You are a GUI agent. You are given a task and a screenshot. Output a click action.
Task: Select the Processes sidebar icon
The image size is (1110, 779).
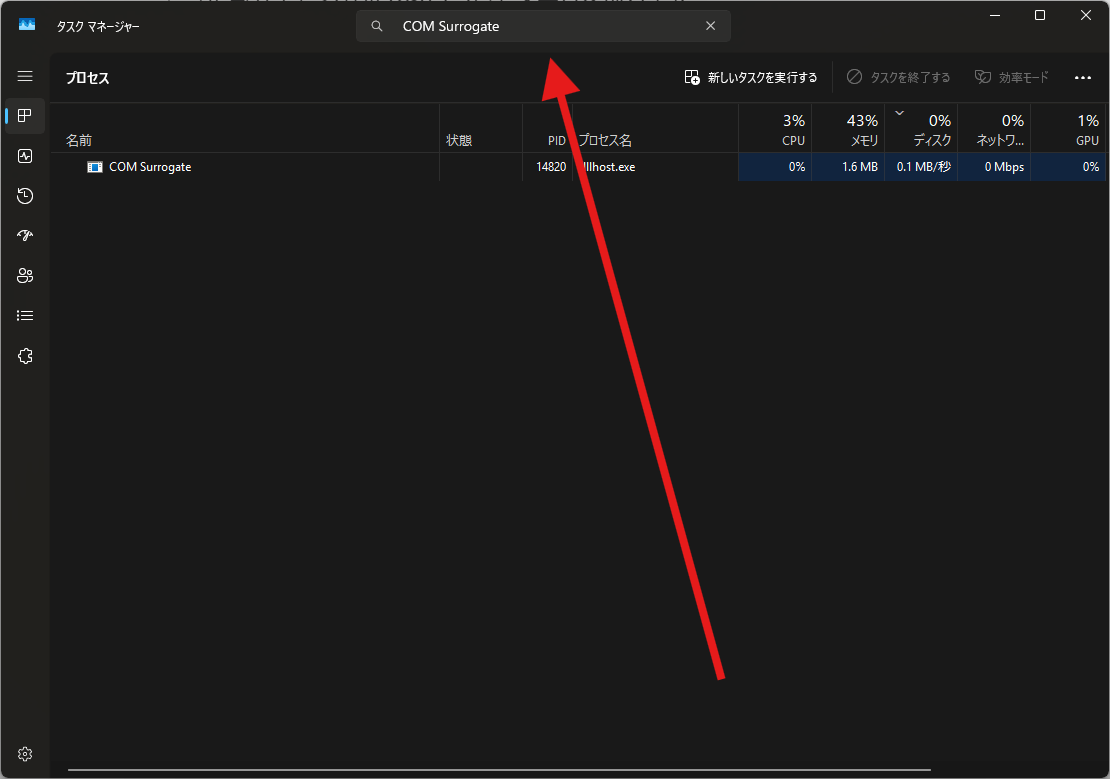click(x=25, y=116)
